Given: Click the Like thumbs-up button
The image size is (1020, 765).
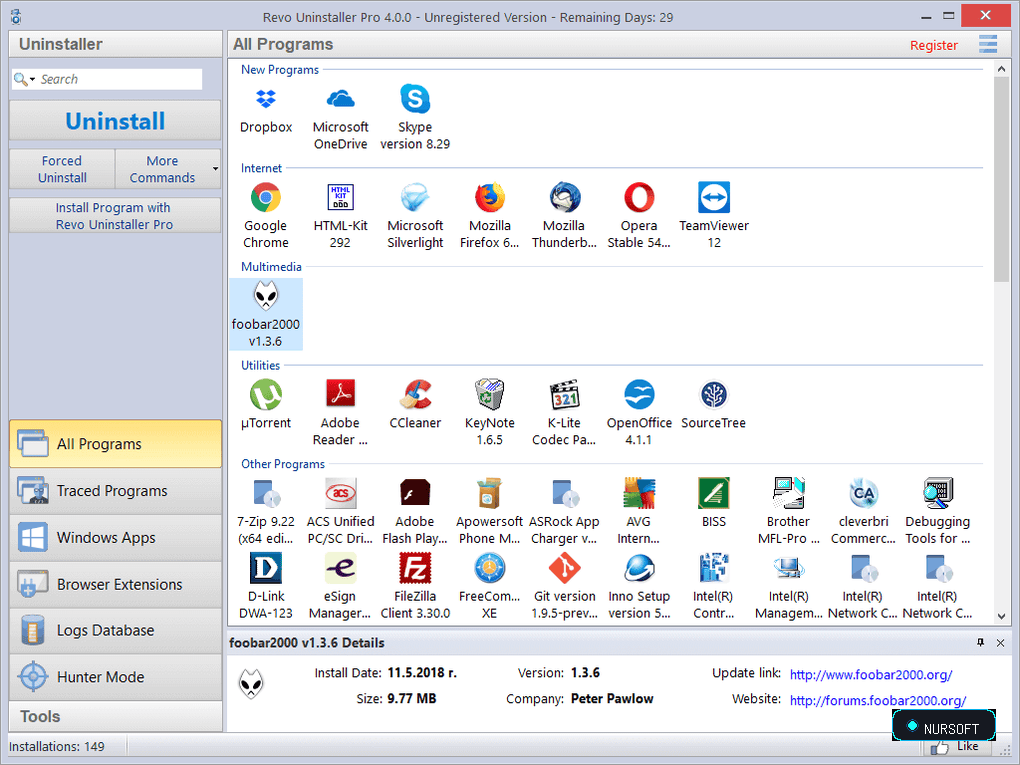Looking at the screenshot, I should click(x=956, y=747).
